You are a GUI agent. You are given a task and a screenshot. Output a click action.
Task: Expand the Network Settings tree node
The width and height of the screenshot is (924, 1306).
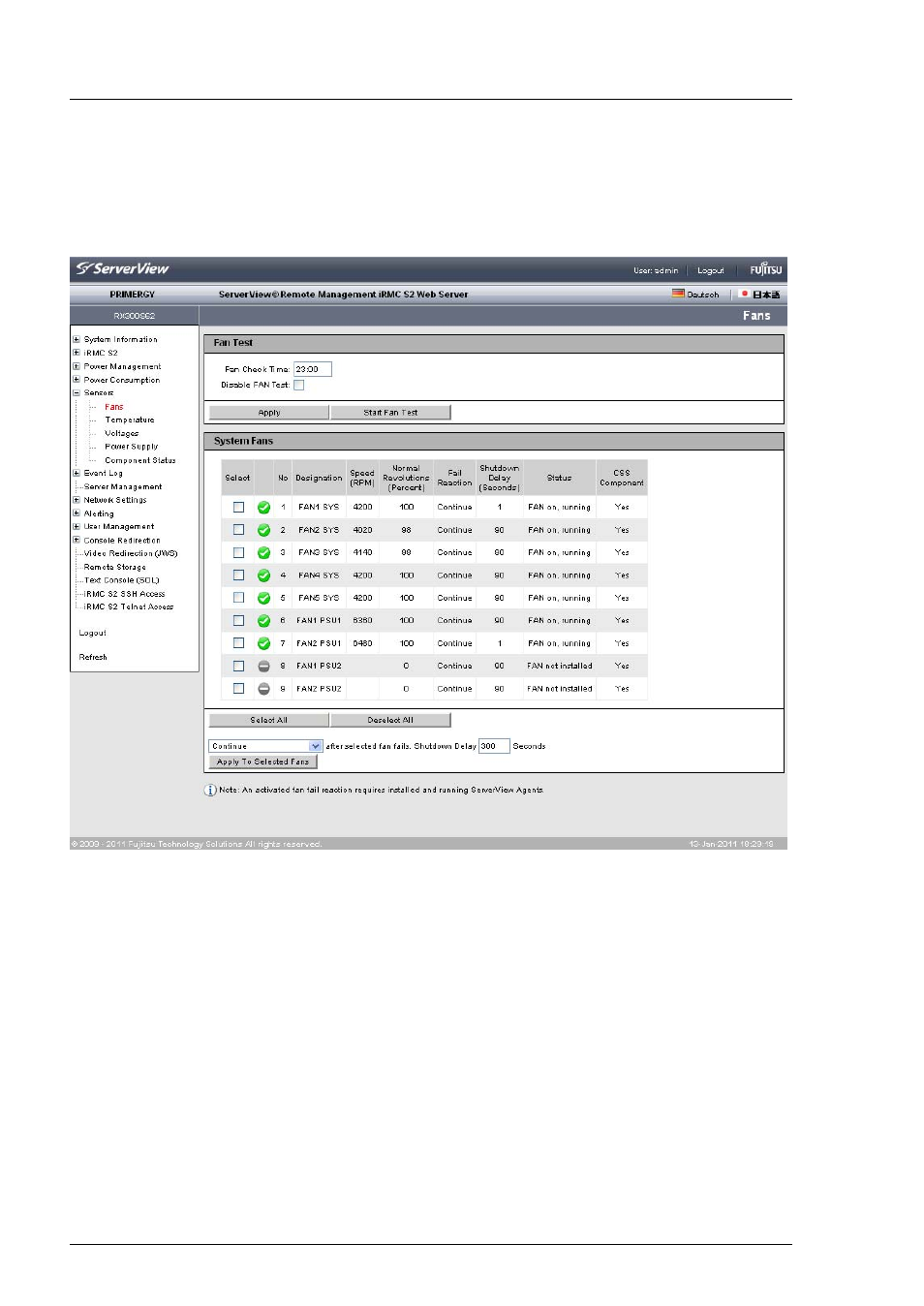point(77,500)
